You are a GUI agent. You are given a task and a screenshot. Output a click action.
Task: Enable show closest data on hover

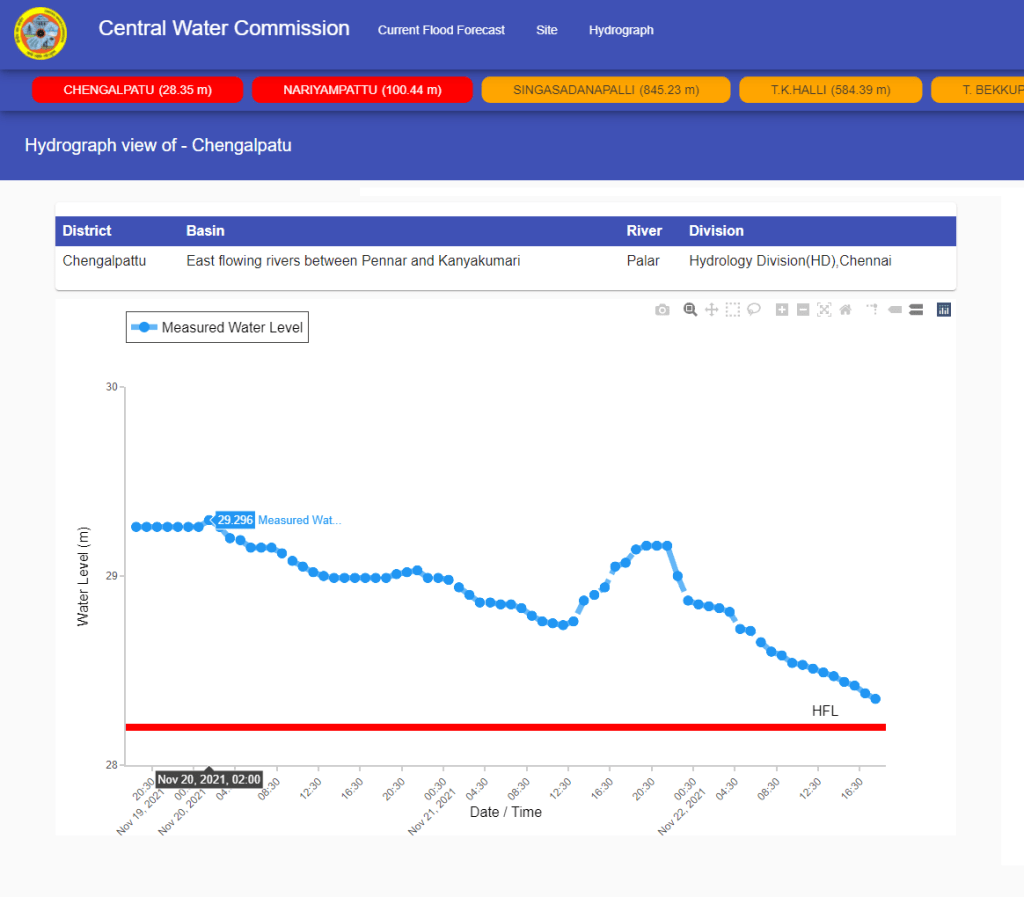[894, 310]
